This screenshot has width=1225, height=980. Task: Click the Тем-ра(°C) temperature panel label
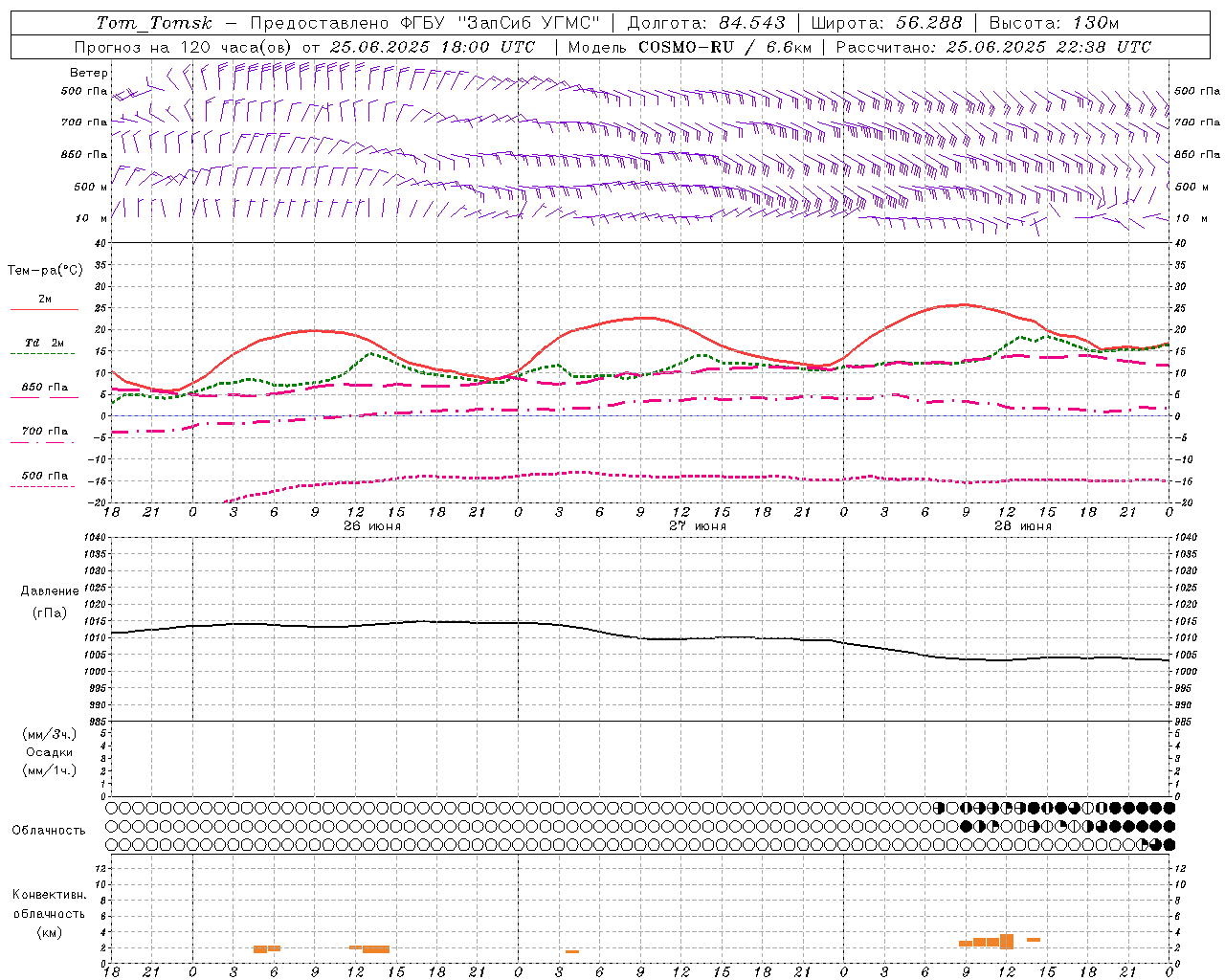coord(46,271)
